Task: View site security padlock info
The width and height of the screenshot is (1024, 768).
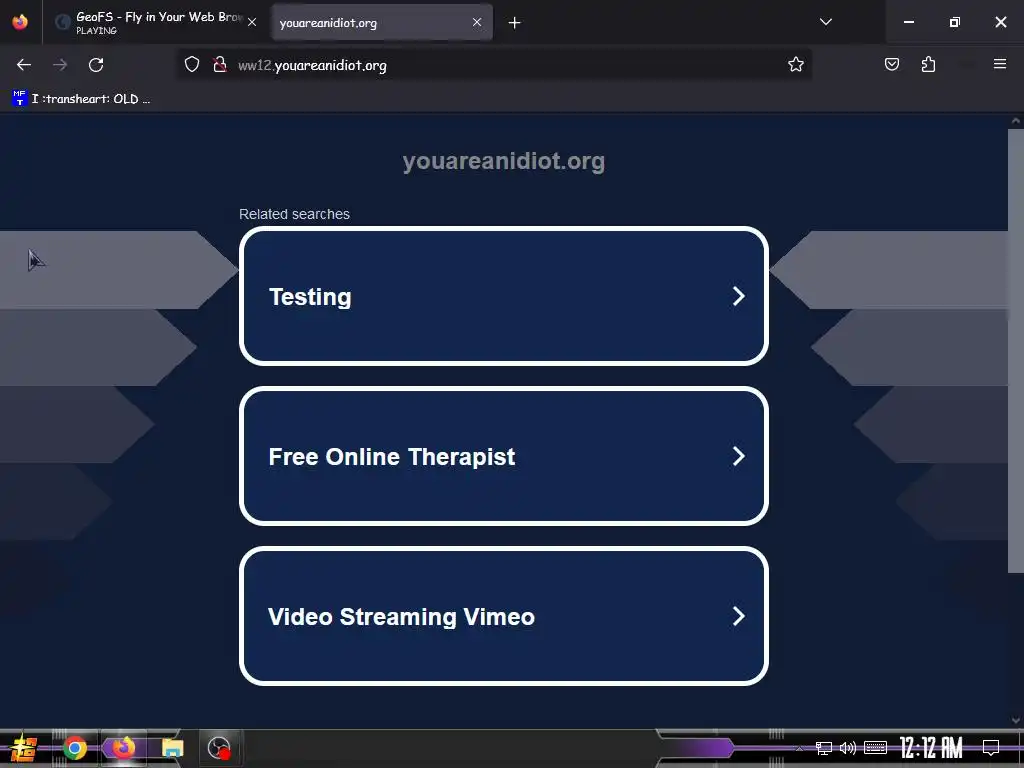Action: tap(220, 64)
